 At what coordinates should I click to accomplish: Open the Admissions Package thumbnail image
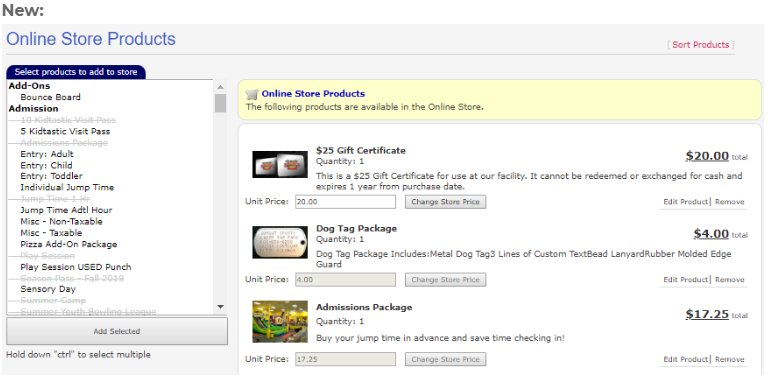[x=280, y=322]
